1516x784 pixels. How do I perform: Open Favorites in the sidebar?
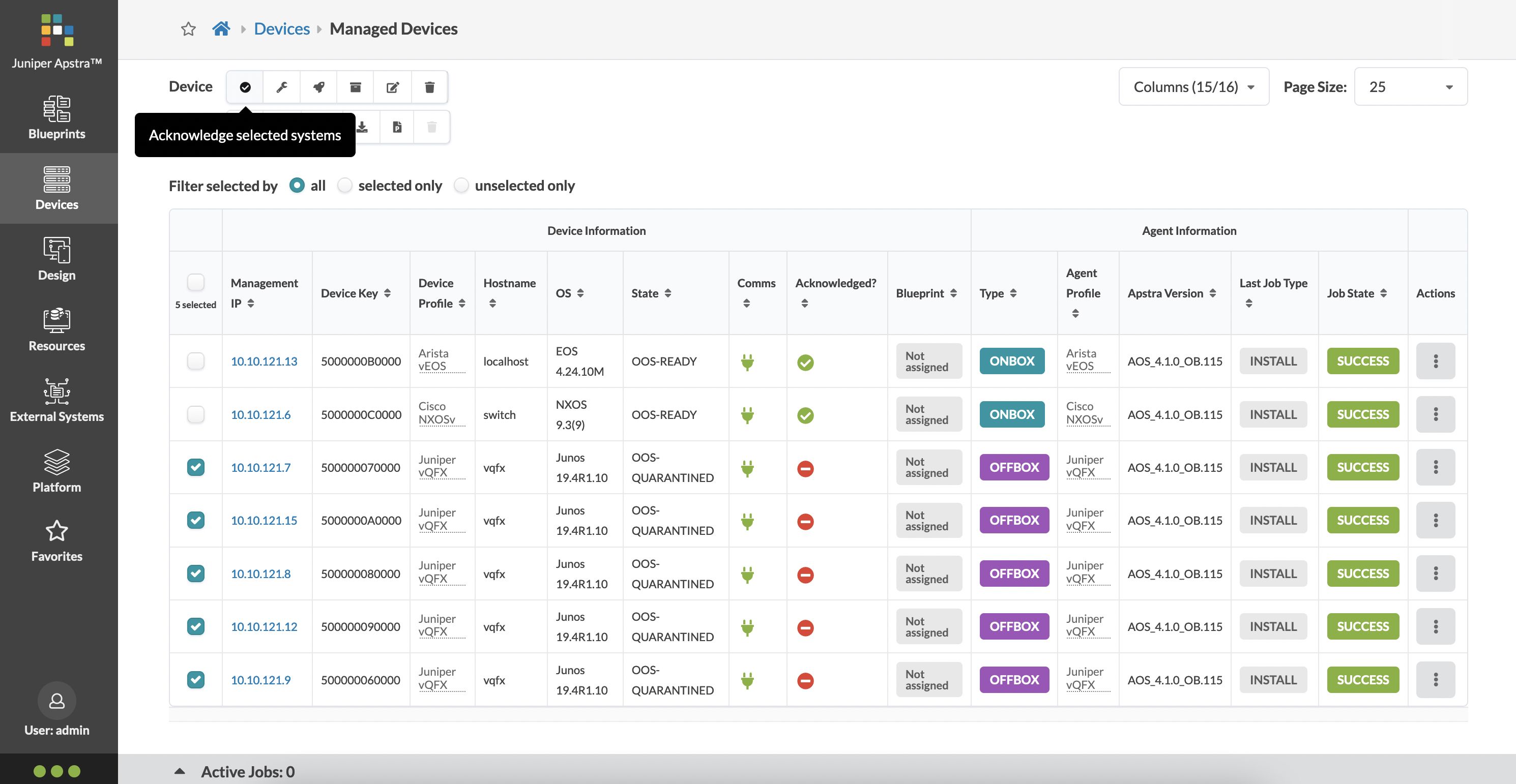(x=57, y=540)
